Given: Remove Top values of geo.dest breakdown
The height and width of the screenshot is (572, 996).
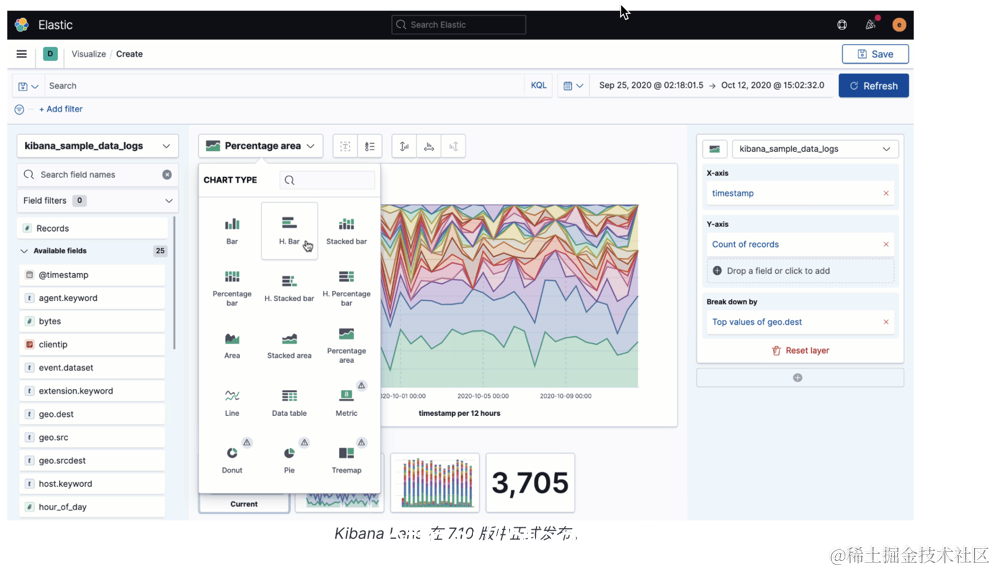Looking at the screenshot, I should pos(886,322).
